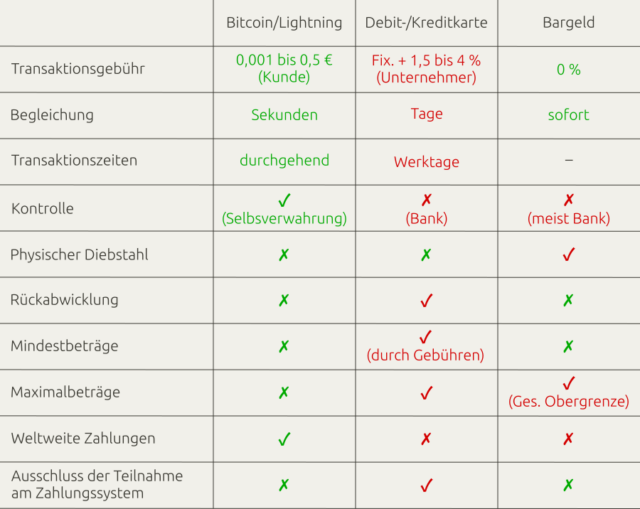
Task: Click the green checkmark in Bitcoin Kontrolle cell
Action: point(284,200)
